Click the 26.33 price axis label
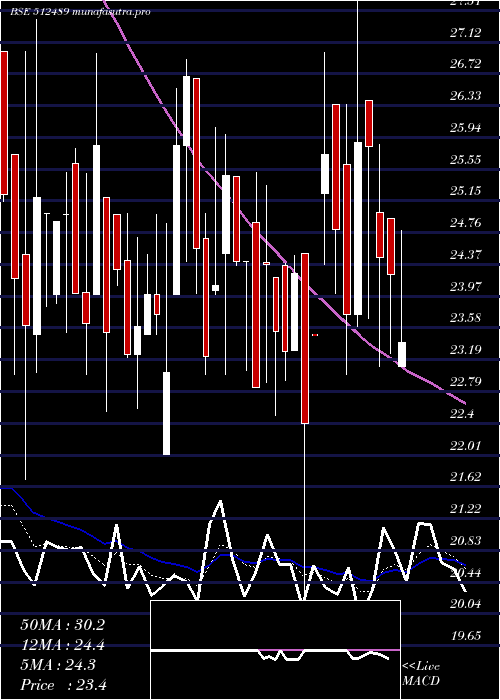Screen dimensions: 500x700 466,96
